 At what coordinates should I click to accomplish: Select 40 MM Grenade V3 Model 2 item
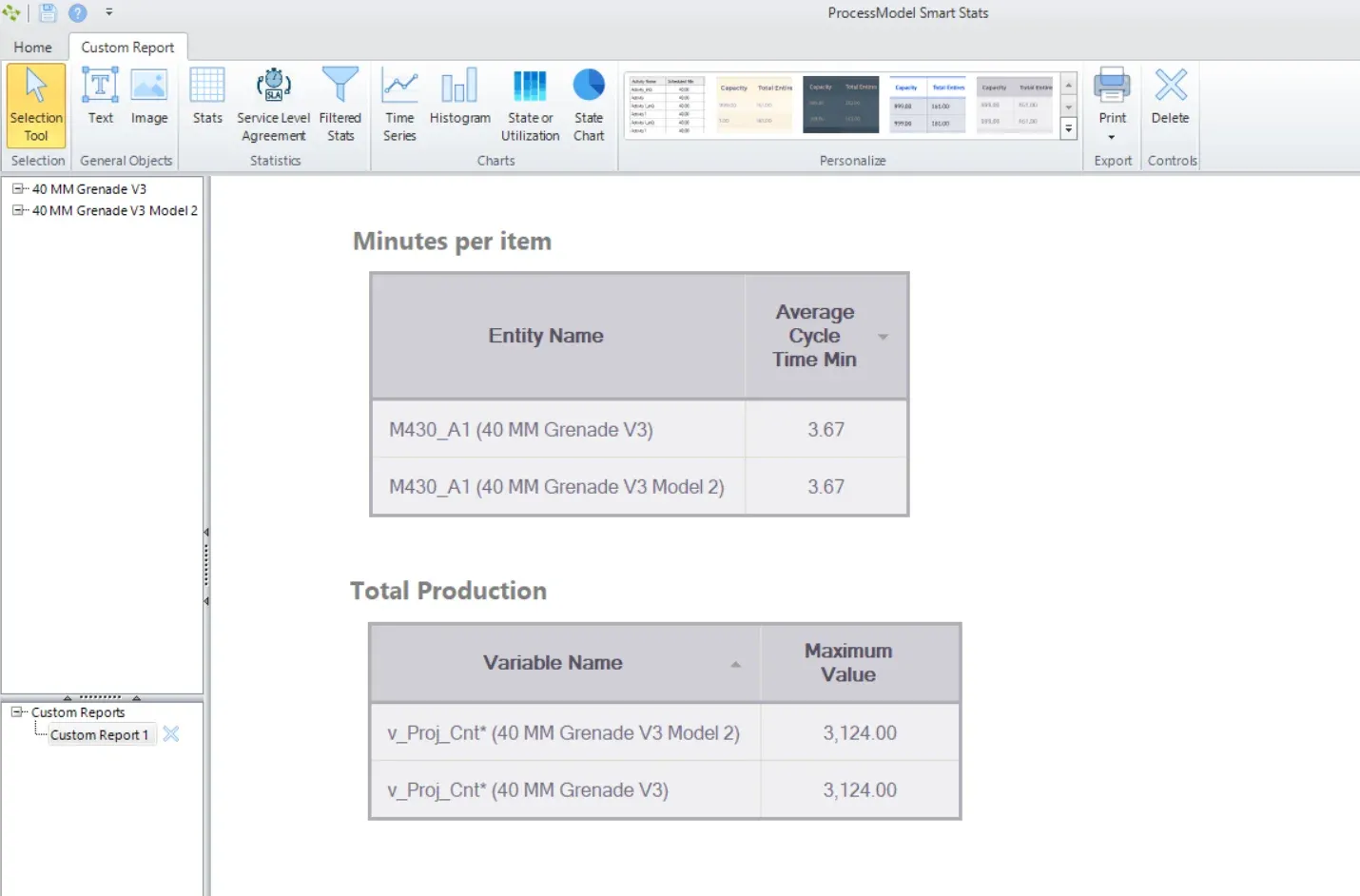[x=115, y=210]
